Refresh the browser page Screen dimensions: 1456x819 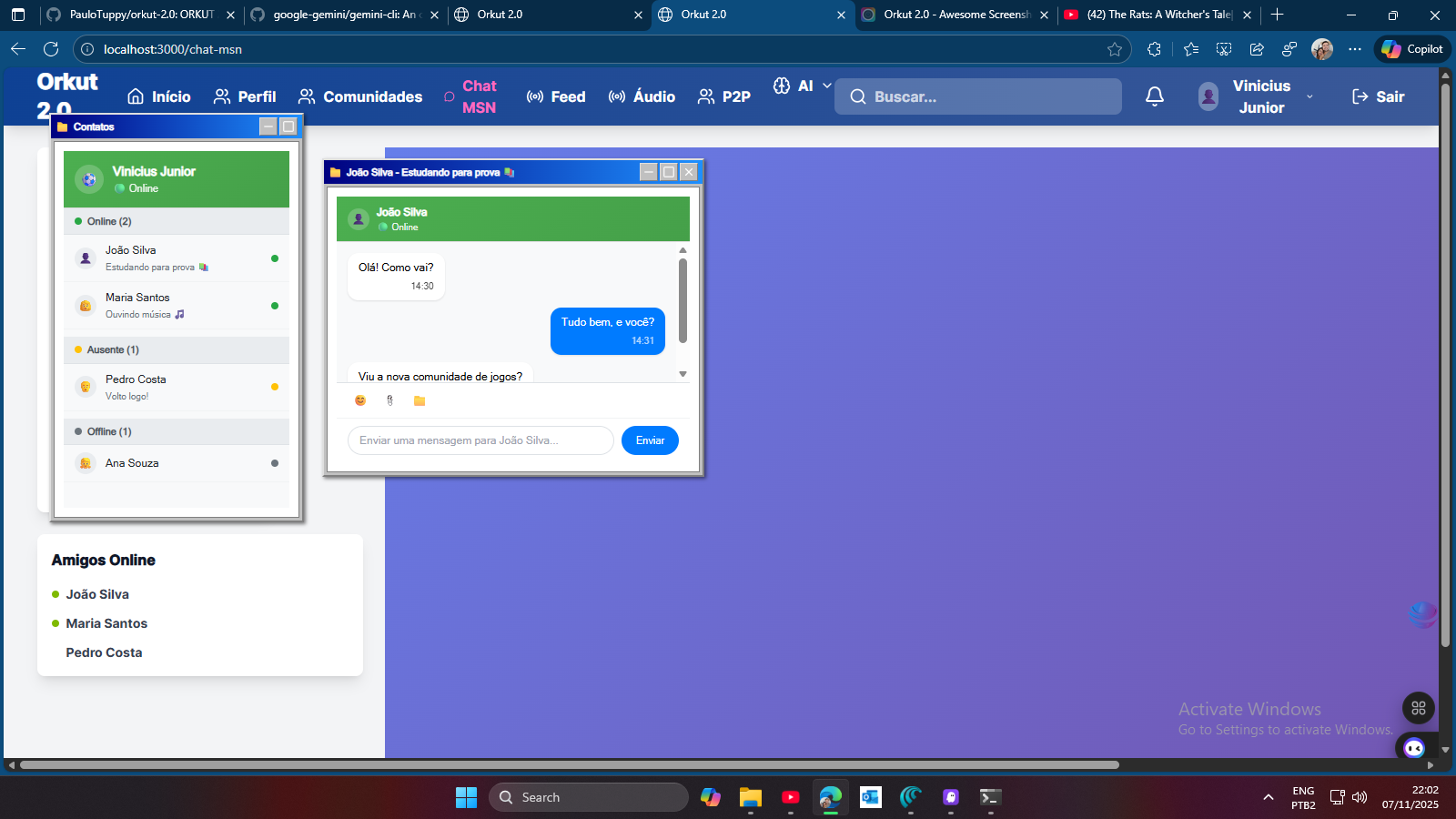point(51,49)
